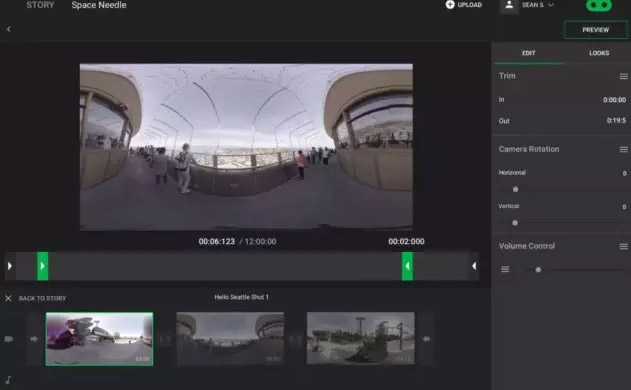Collapse the Trim section menu icon
The image size is (631, 390).
pyautogui.click(x=623, y=76)
